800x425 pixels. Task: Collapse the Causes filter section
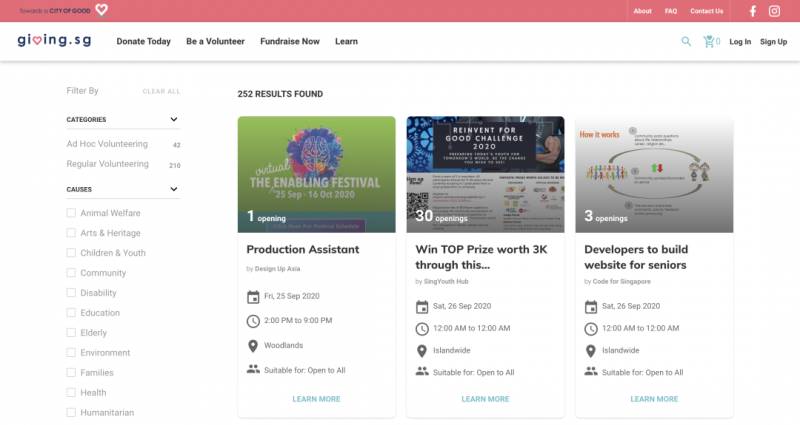tap(174, 189)
